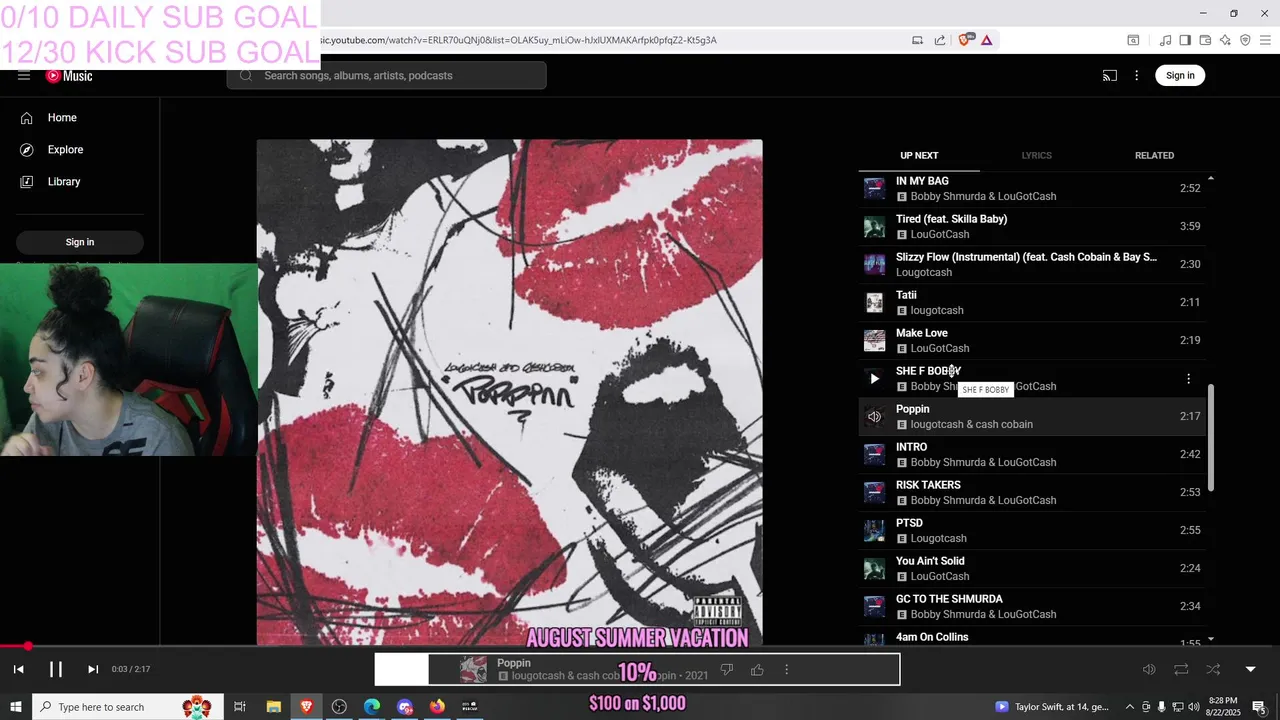Select Tired (feat. Skilla Baby) in queue
Screen dimensions: 1280x720
pos(1032,226)
